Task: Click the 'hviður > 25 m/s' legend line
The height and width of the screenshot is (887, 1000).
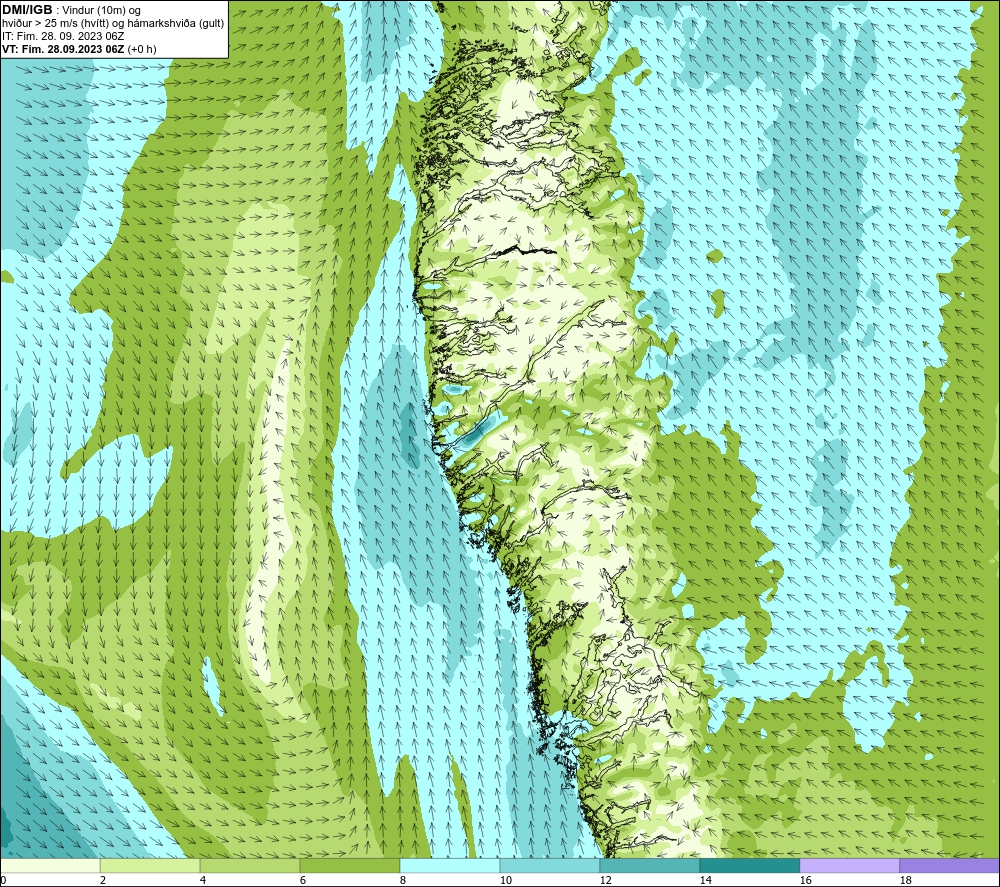Action: coord(113,24)
